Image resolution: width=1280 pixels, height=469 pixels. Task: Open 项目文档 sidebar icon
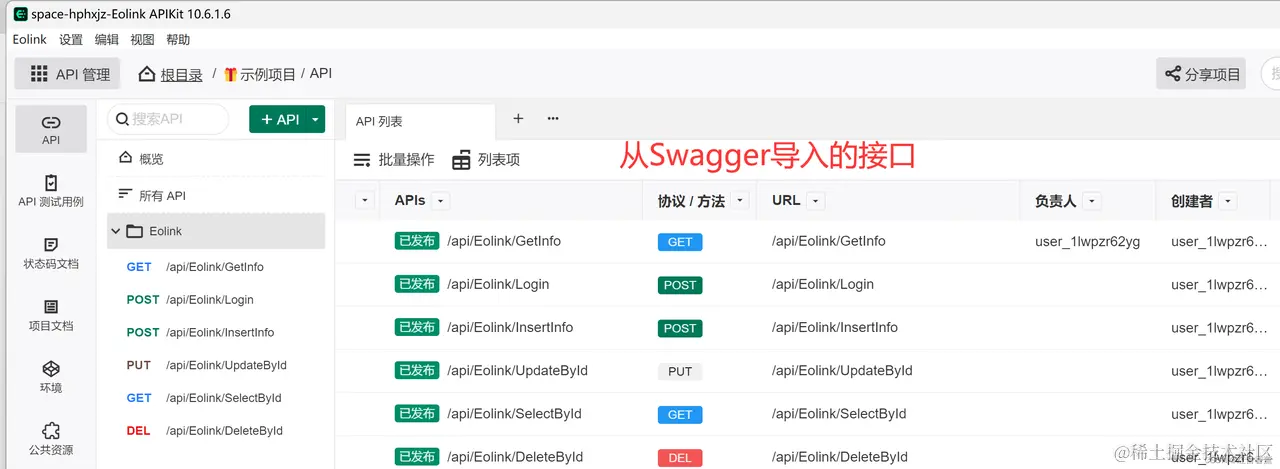coord(51,307)
